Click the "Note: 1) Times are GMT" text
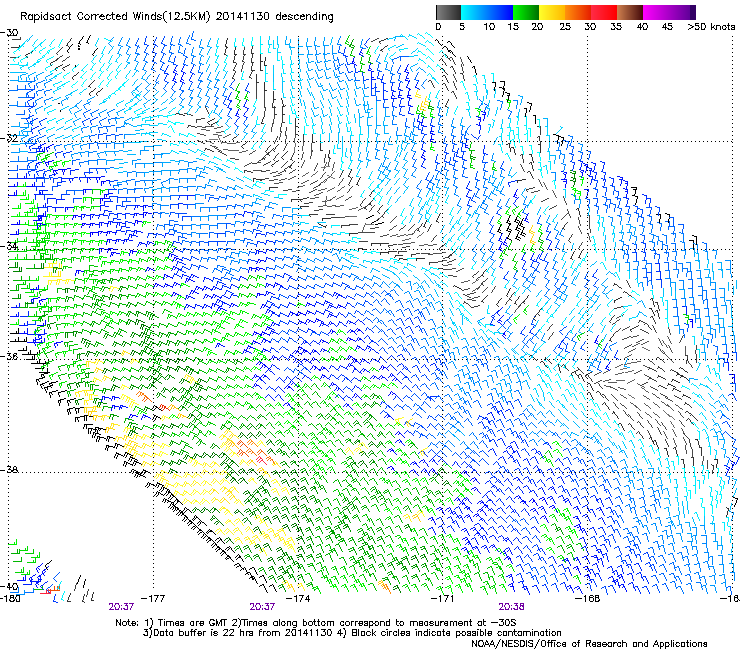The width and height of the screenshot is (740, 650). [x=172, y=623]
